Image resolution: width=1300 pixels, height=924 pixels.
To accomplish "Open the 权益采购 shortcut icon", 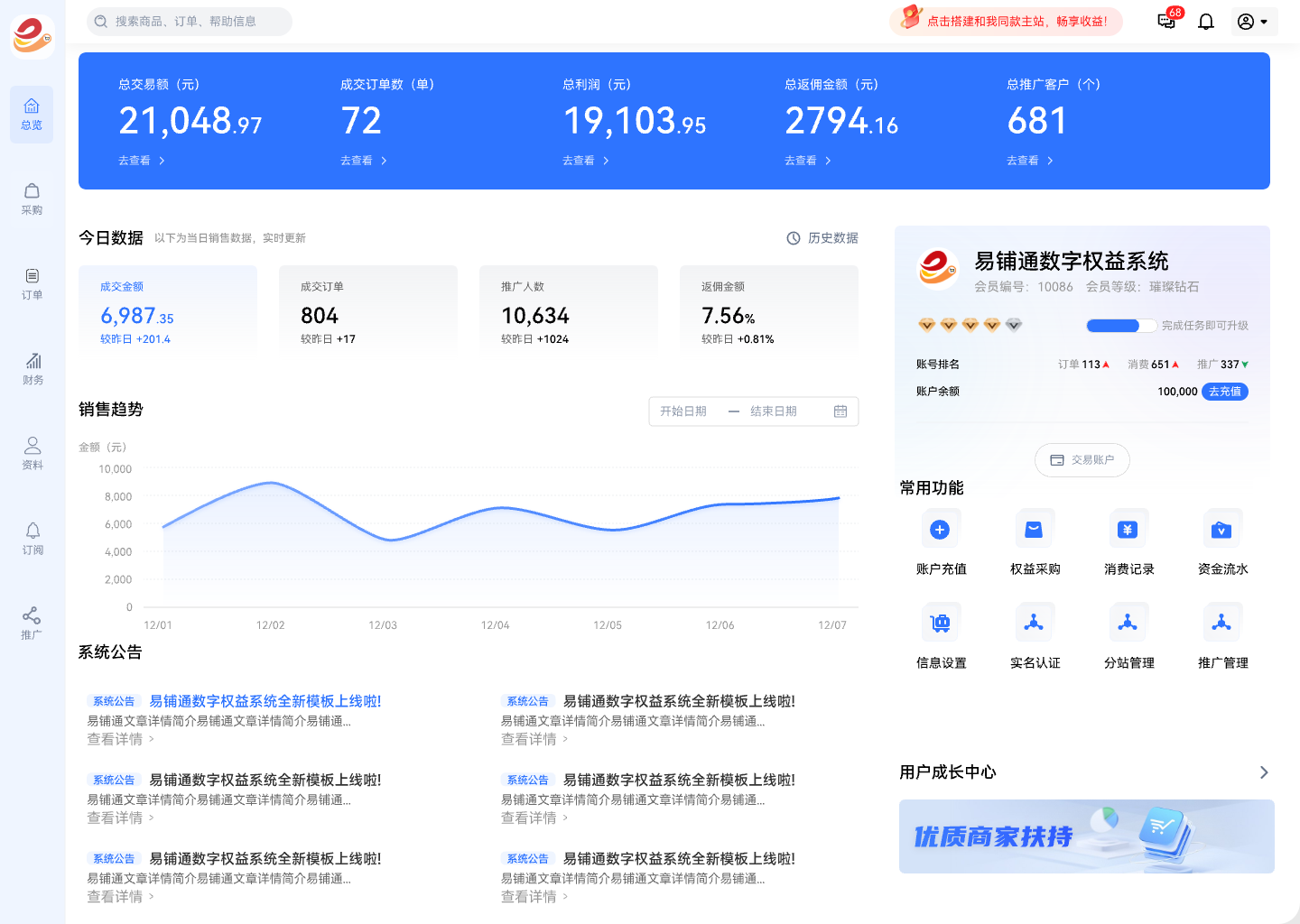I will point(1034,530).
